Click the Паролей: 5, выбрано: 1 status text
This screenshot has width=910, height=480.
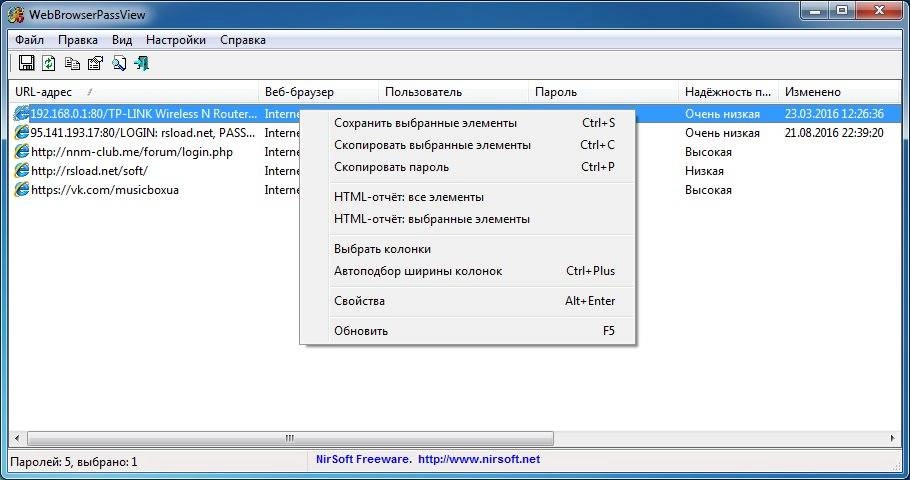click(74, 463)
